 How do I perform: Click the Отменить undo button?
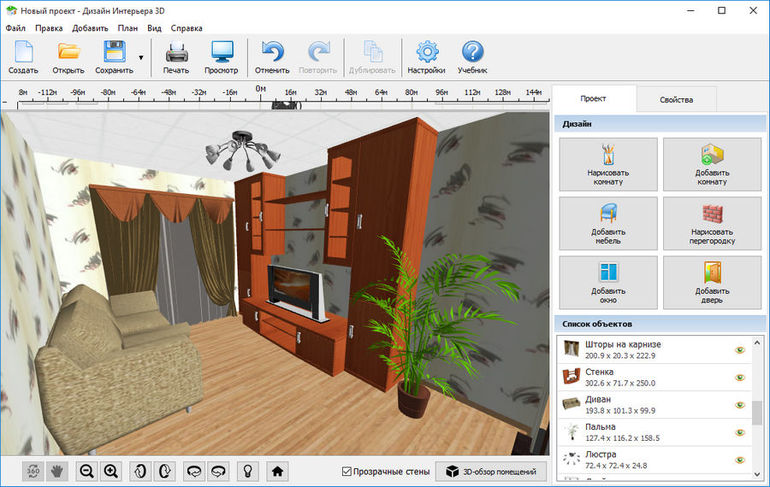pyautogui.click(x=272, y=57)
